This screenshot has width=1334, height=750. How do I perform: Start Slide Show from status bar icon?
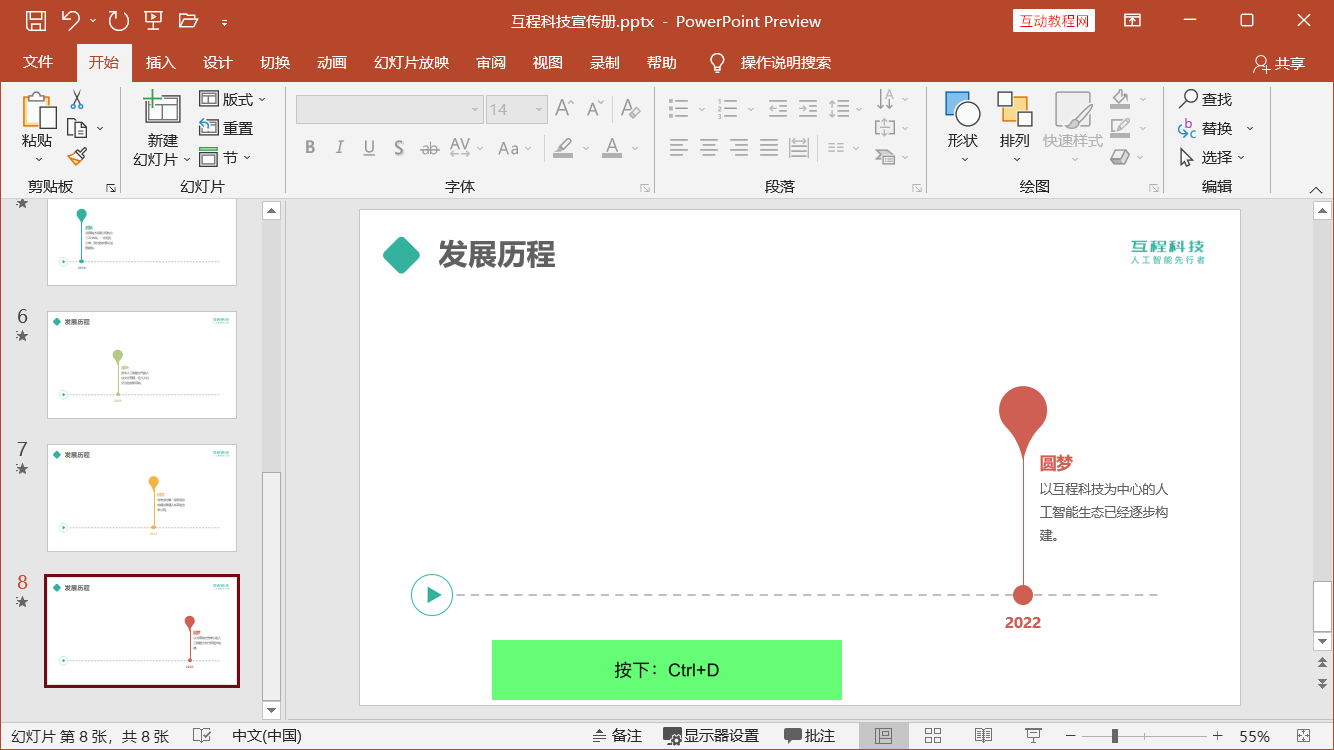1034,736
